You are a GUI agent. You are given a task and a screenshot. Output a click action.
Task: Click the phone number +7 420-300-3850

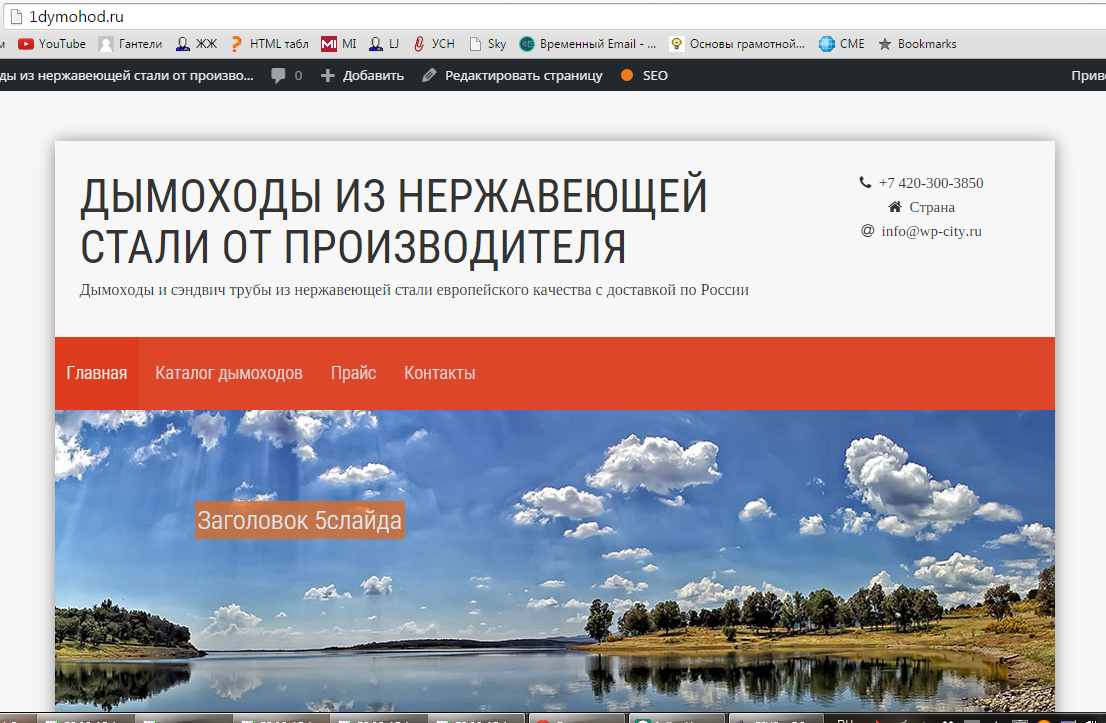[931, 183]
